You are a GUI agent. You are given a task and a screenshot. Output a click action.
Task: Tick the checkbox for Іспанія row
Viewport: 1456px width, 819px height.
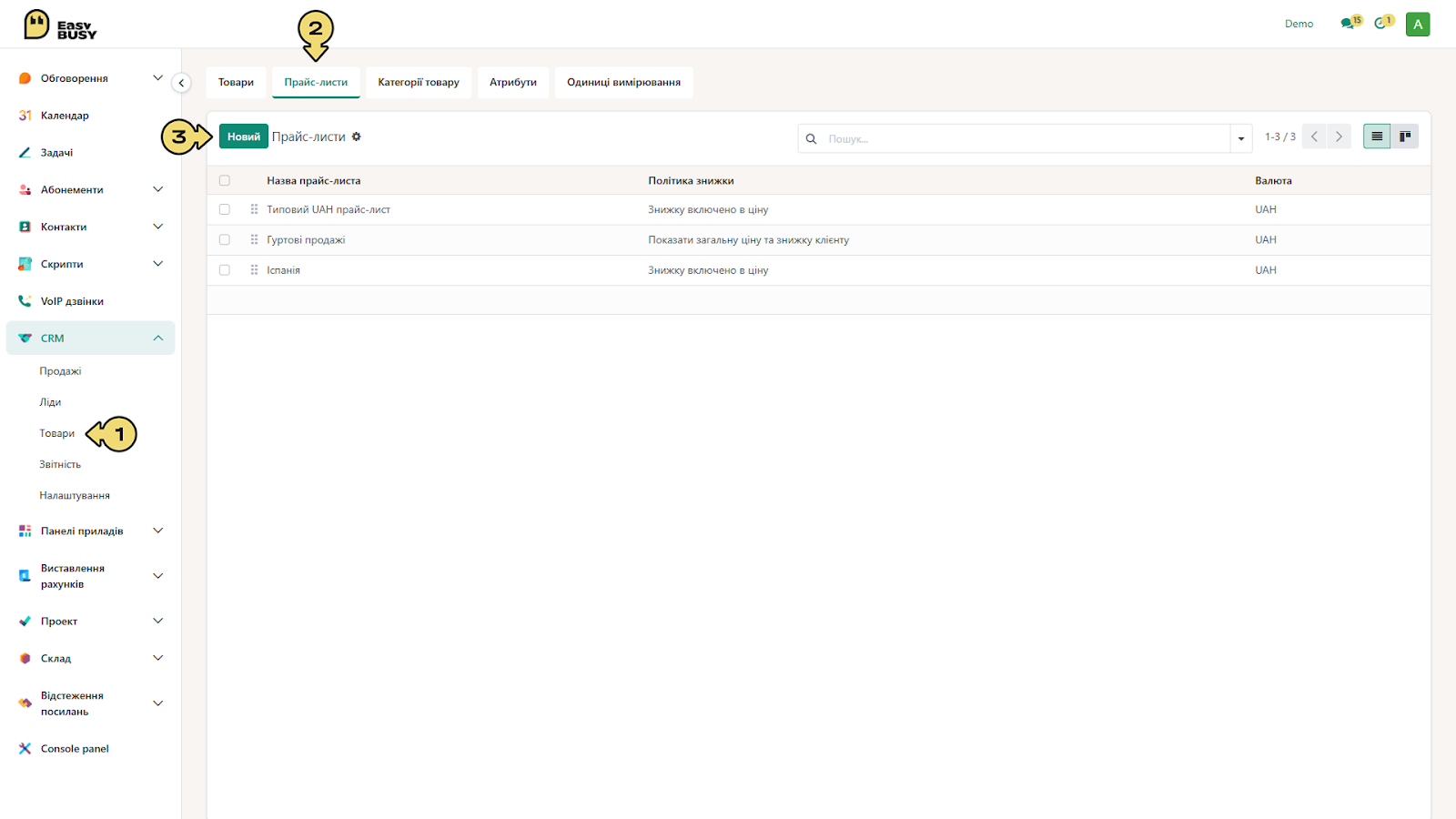pyautogui.click(x=225, y=270)
